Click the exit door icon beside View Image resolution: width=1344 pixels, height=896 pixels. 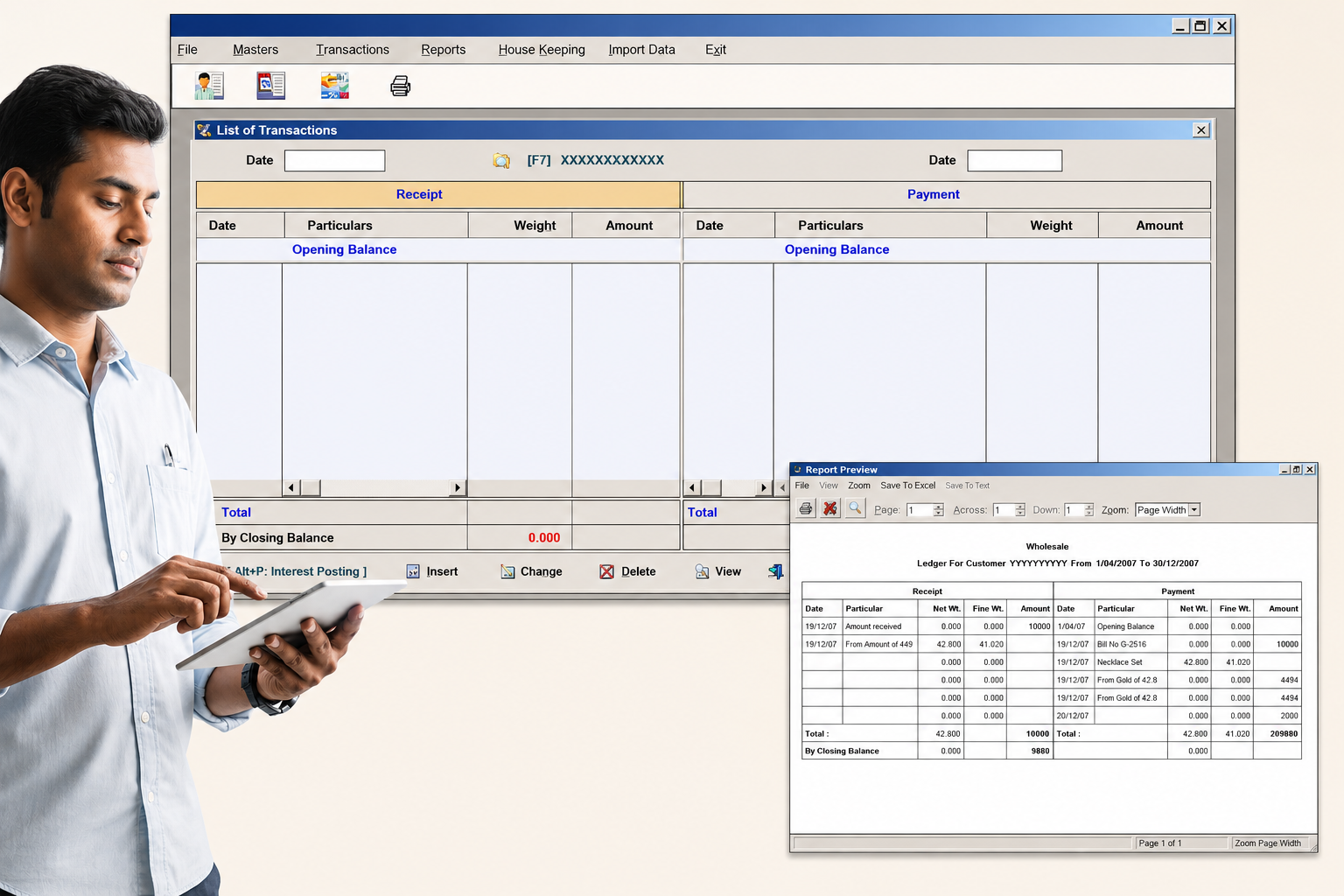click(775, 571)
